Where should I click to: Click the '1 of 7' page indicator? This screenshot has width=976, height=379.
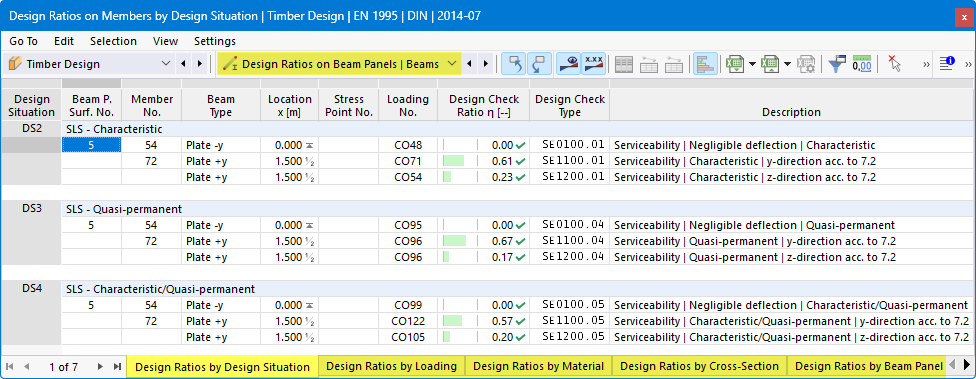[x=63, y=367]
